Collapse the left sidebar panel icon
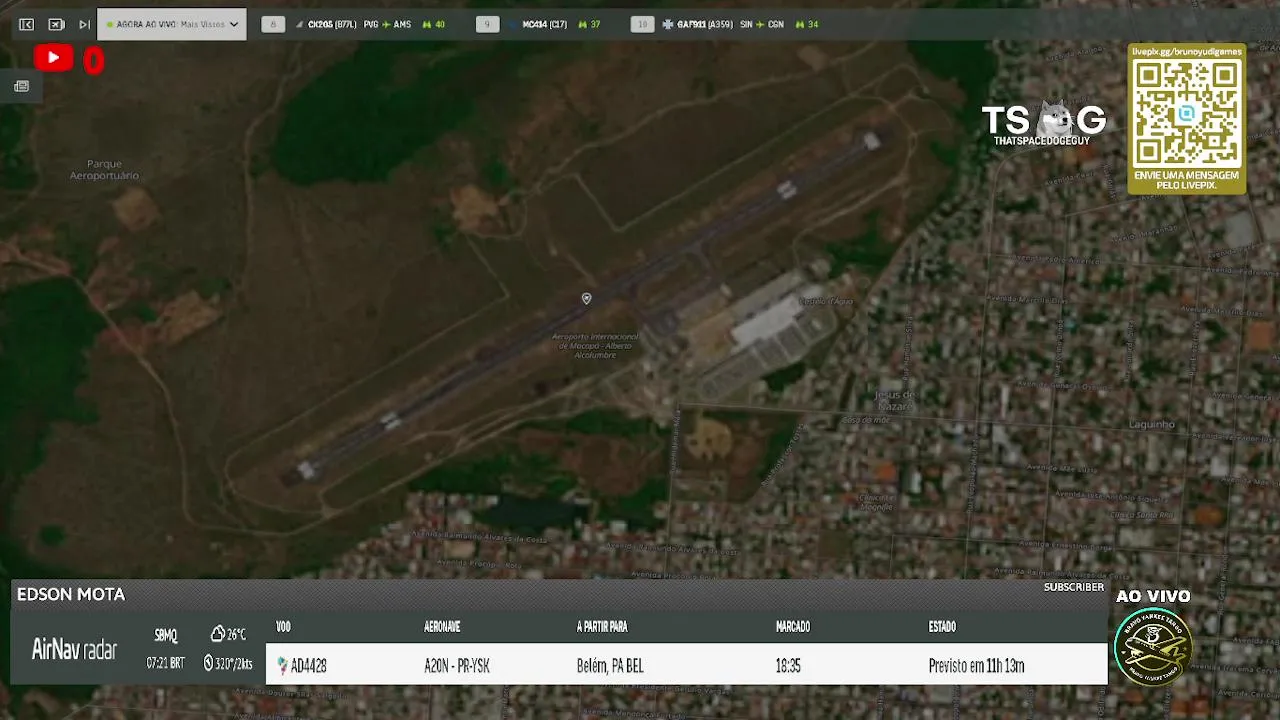 click(x=27, y=24)
